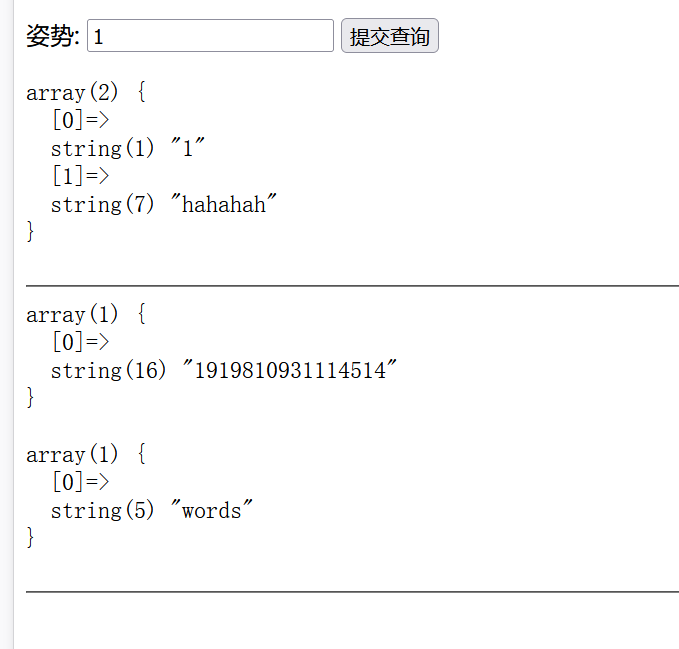Click the closing brace of first array

coord(30,231)
